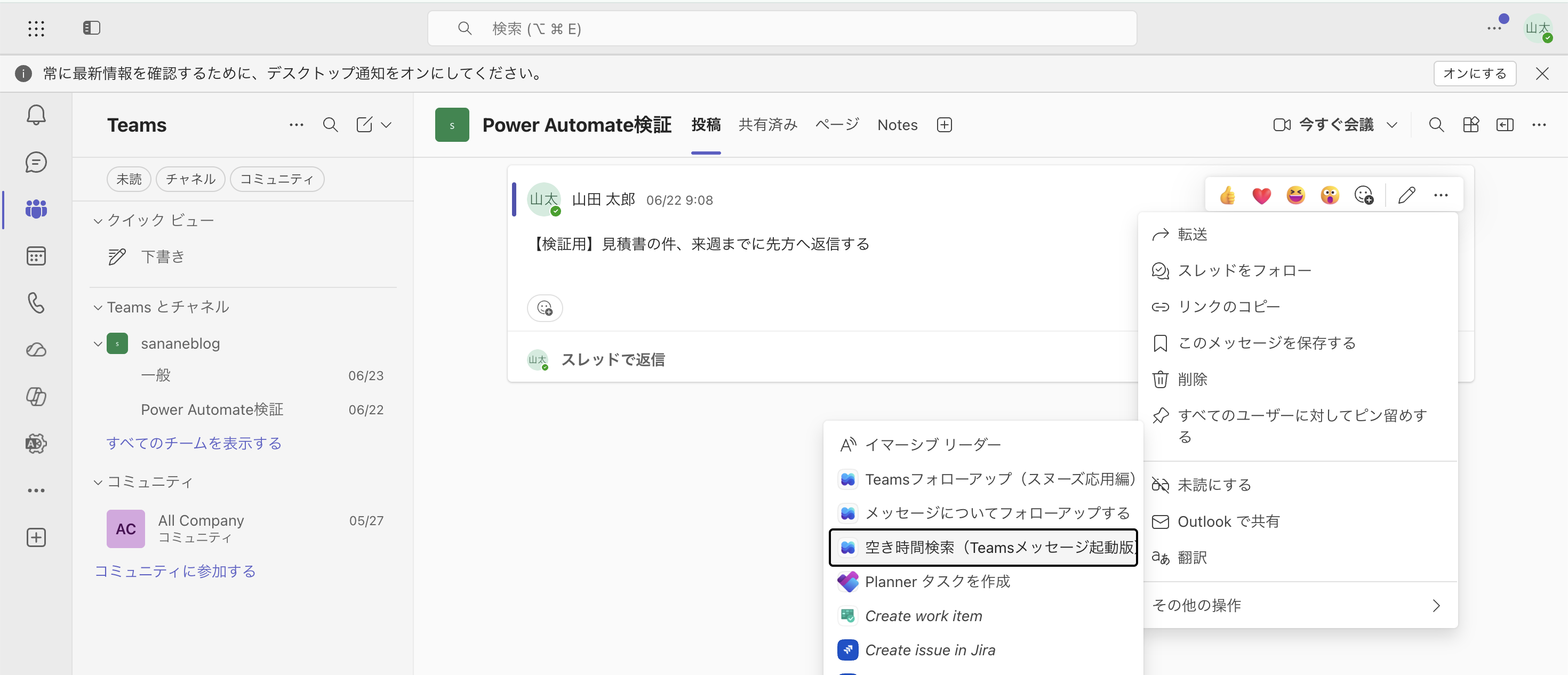Open OneDrive cloud icon in left rail
Image resolution: width=1568 pixels, height=675 pixels.
[x=36, y=349]
